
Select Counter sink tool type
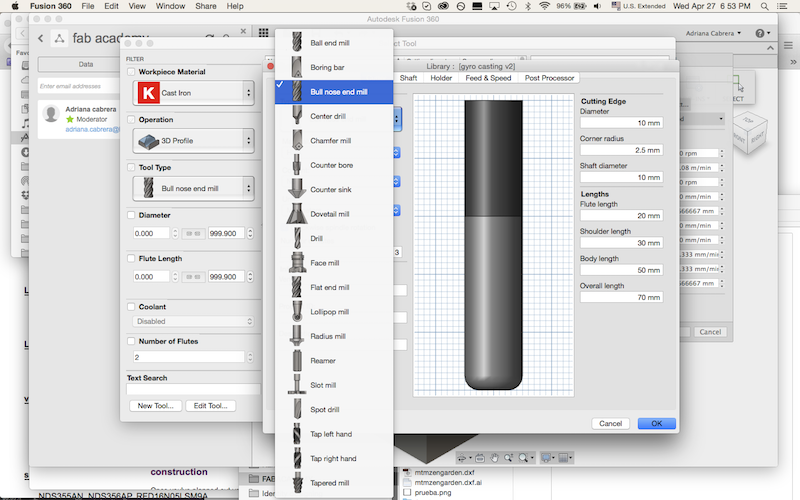(x=334, y=189)
